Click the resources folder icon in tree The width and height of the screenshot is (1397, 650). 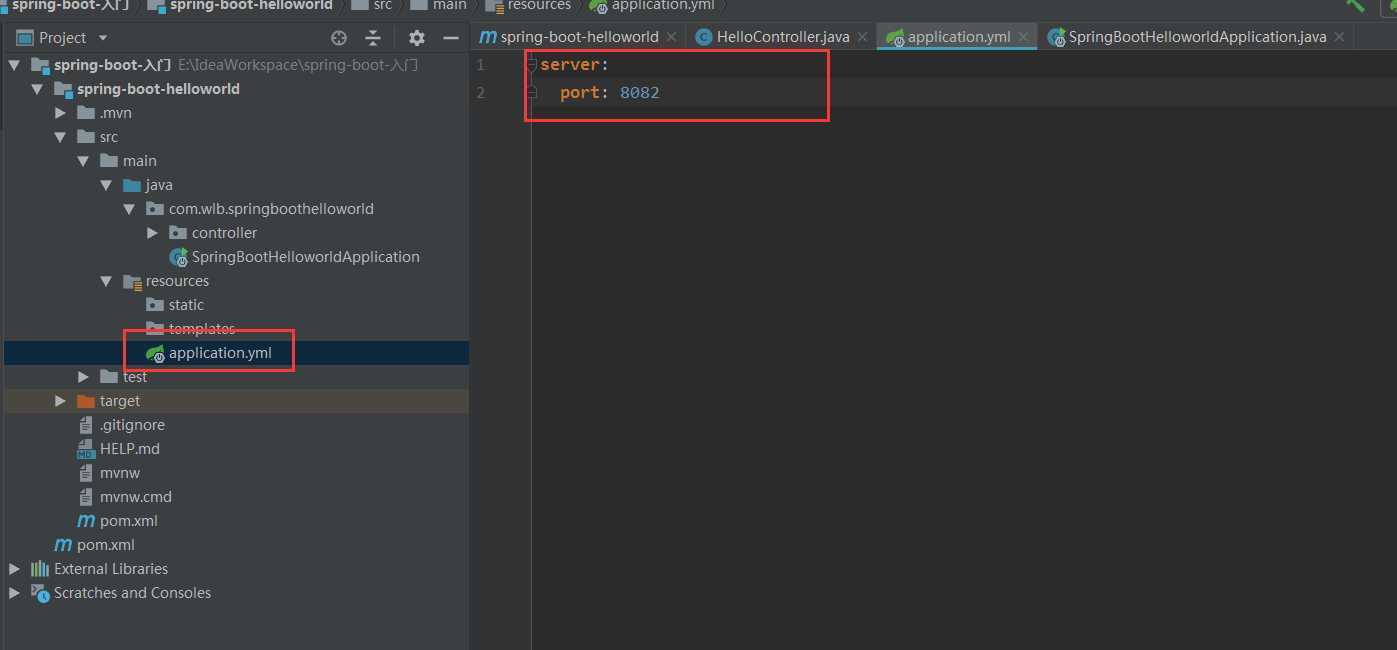point(132,281)
